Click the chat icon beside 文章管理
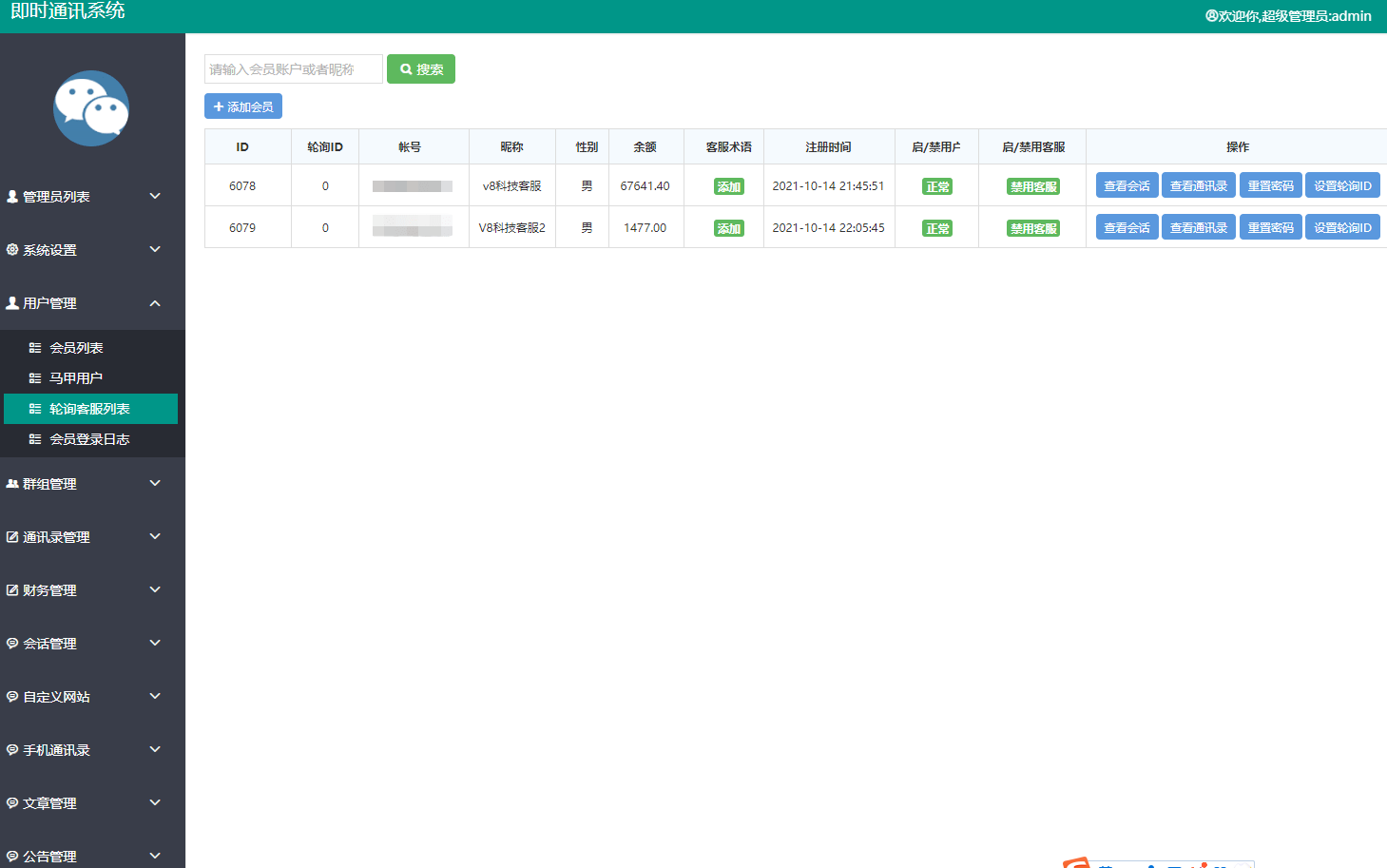The width and height of the screenshot is (1387, 868). pyautogui.click(x=12, y=803)
